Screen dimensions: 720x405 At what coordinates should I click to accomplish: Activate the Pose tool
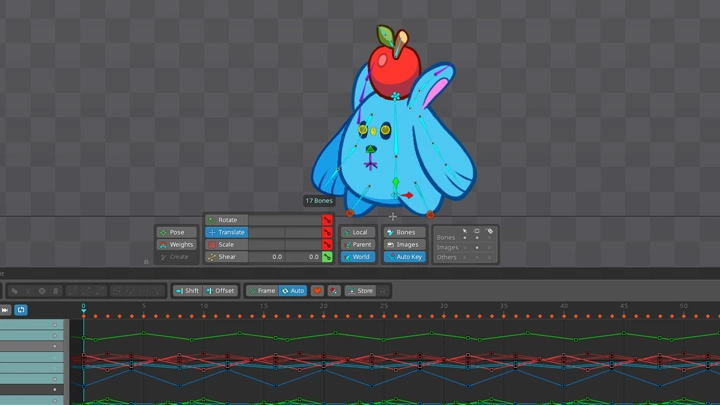[x=176, y=232]
